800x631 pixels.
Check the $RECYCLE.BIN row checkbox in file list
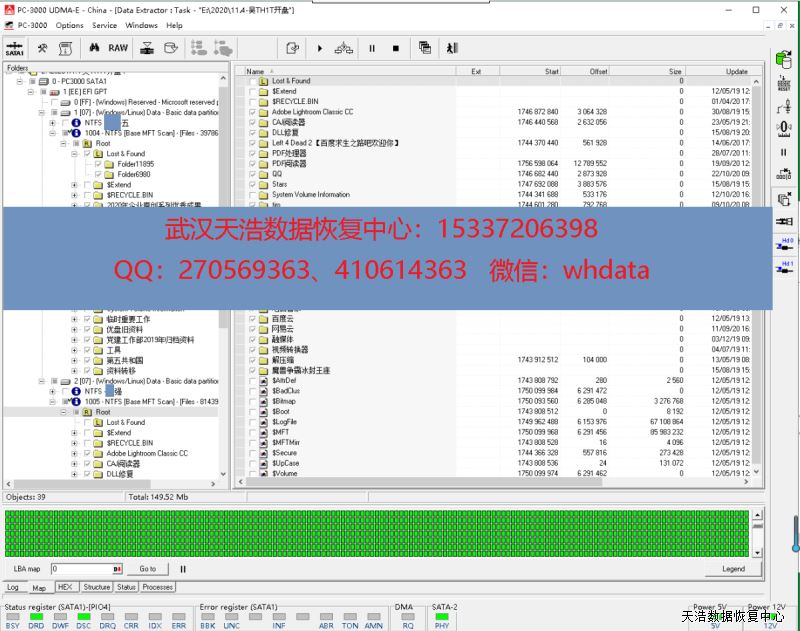(x=252, y=101)
